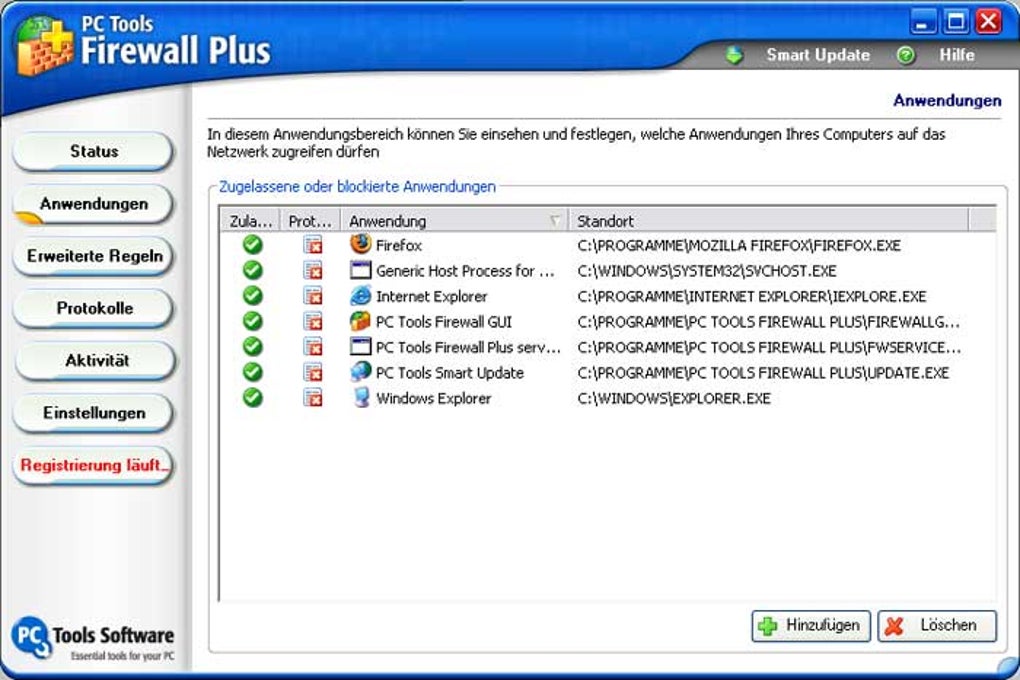Close the Firewall Plus window
Image resolution: width=1020 pixels, height=680 pixels.
pyautogui.click(x=989, y=21)
